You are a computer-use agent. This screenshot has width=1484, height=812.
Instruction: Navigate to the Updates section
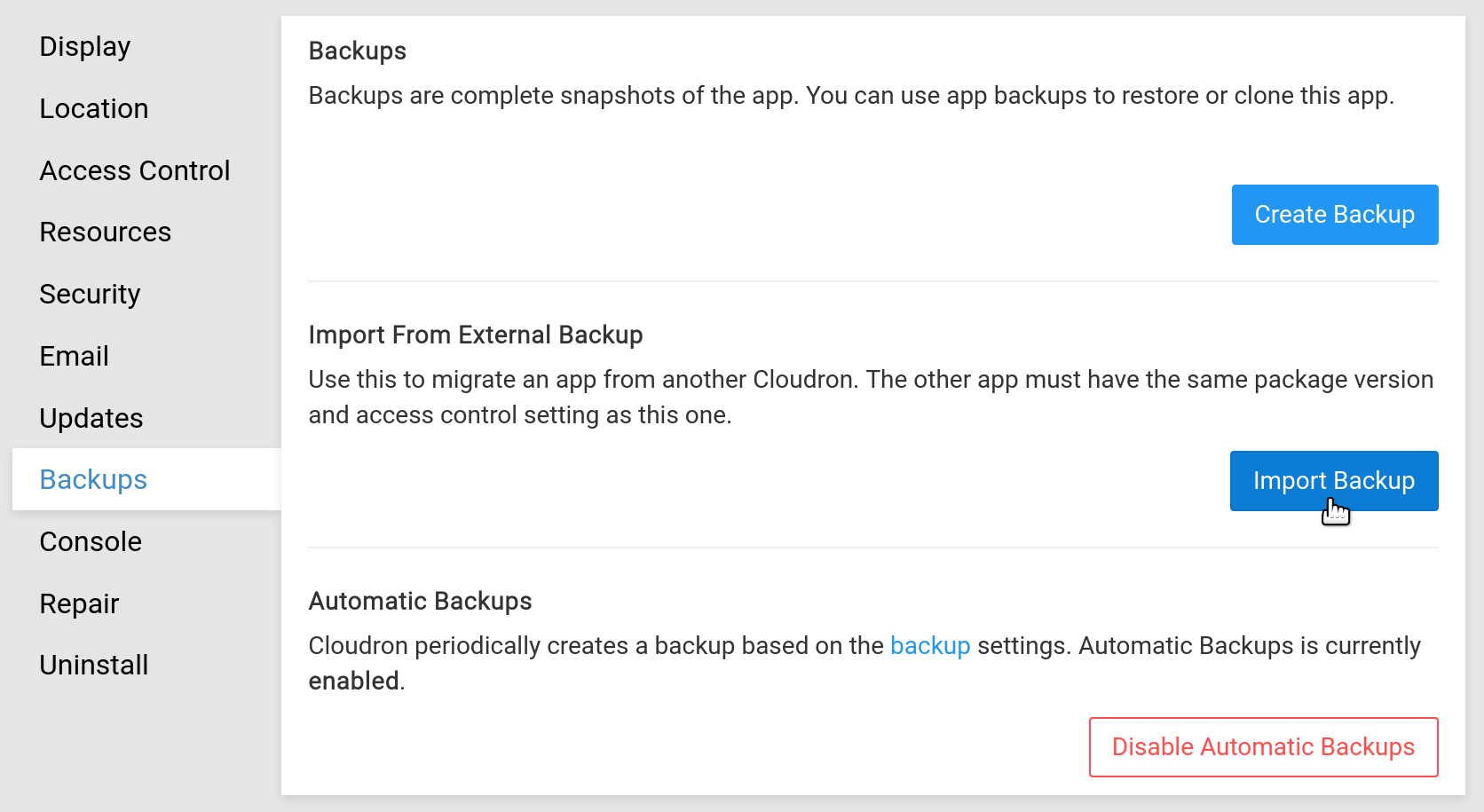(91, 418)
